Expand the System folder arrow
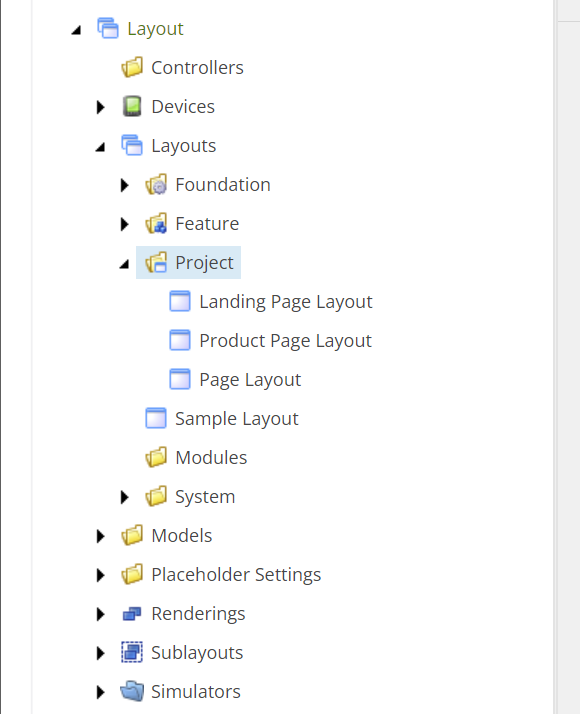Screen dimensions: 580x714 124,497
